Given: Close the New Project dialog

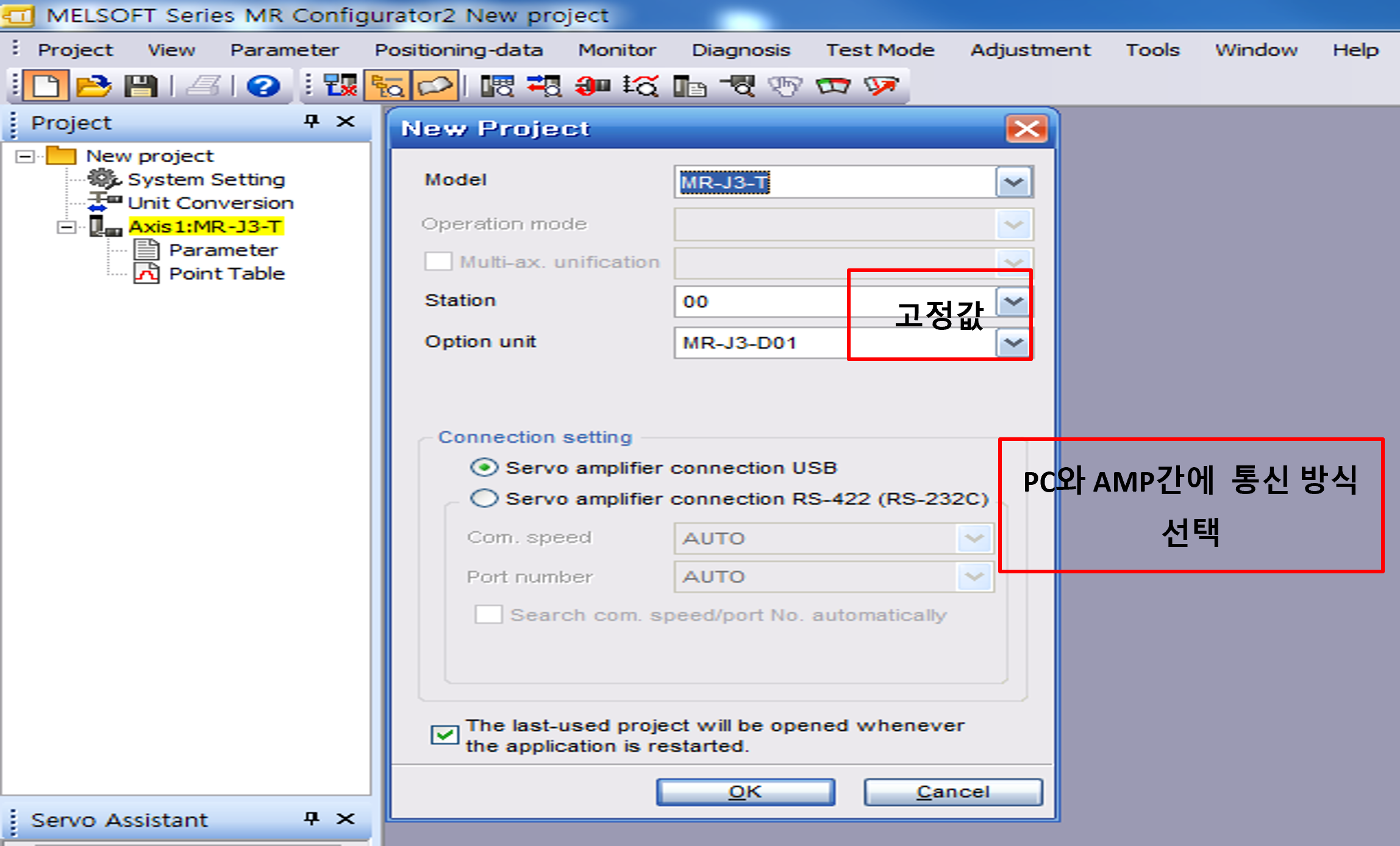Looking at the screenshot, I should point(1027,129).
